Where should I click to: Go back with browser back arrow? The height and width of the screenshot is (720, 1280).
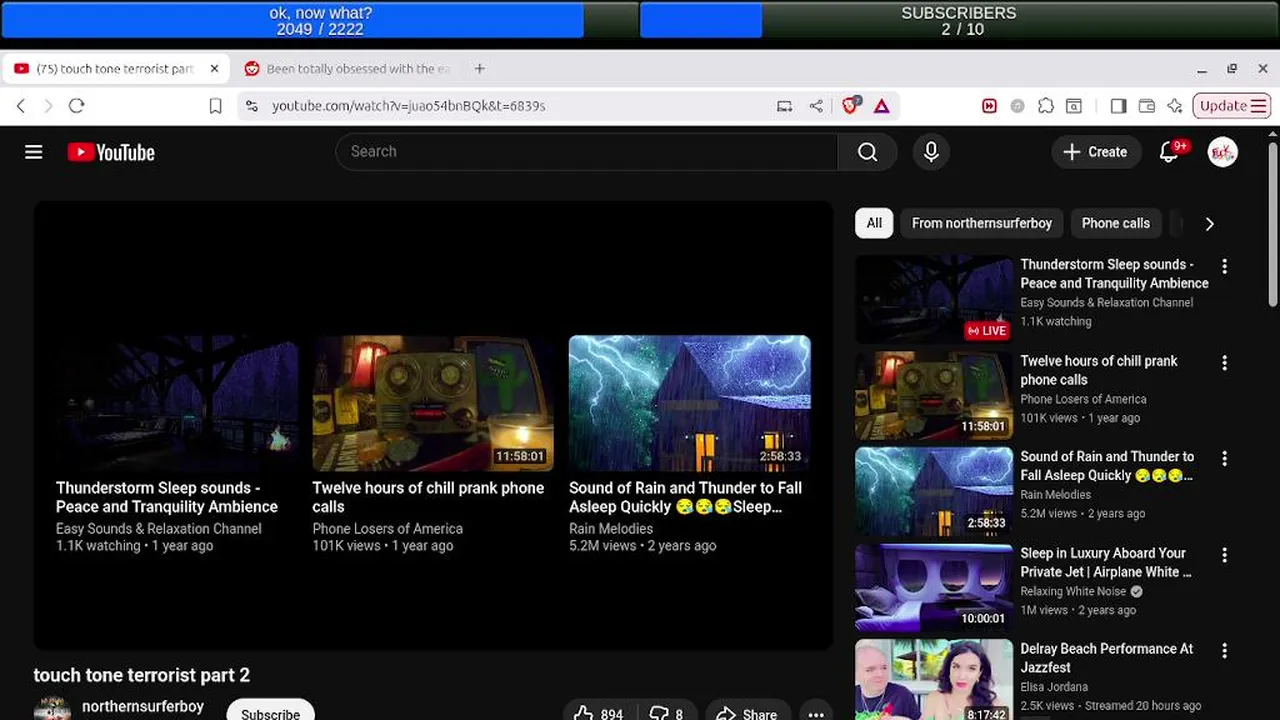pyautogui.click(x=21, y=106)
